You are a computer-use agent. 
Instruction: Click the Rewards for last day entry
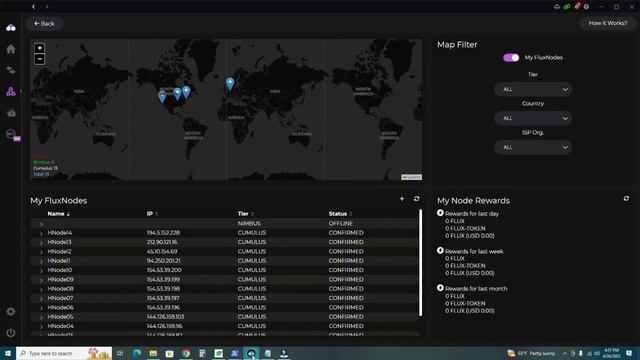coord(471,213)
